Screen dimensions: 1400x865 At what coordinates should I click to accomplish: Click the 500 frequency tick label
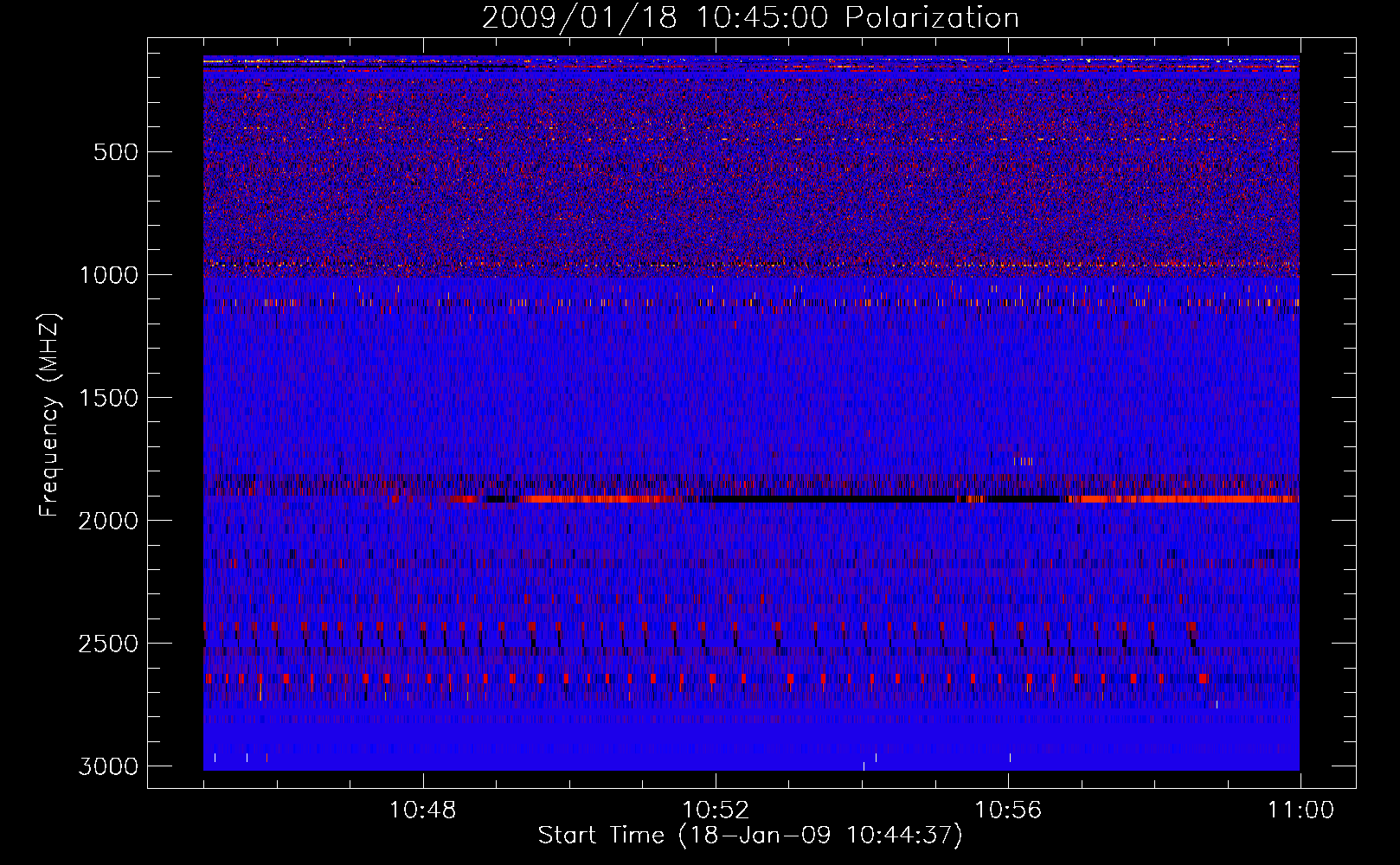(x=116, y=152)
